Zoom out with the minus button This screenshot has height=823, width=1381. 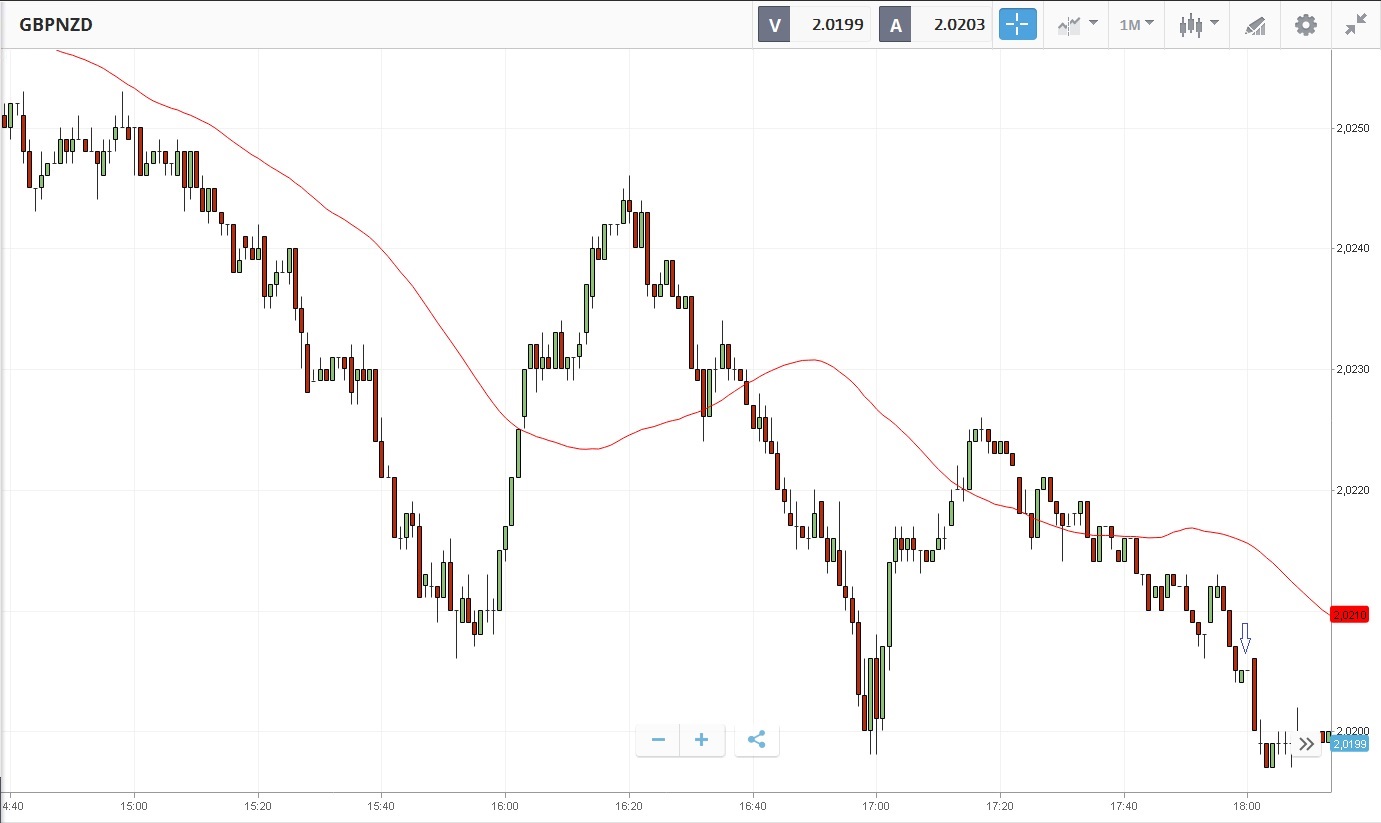click(x=658, y=740)
